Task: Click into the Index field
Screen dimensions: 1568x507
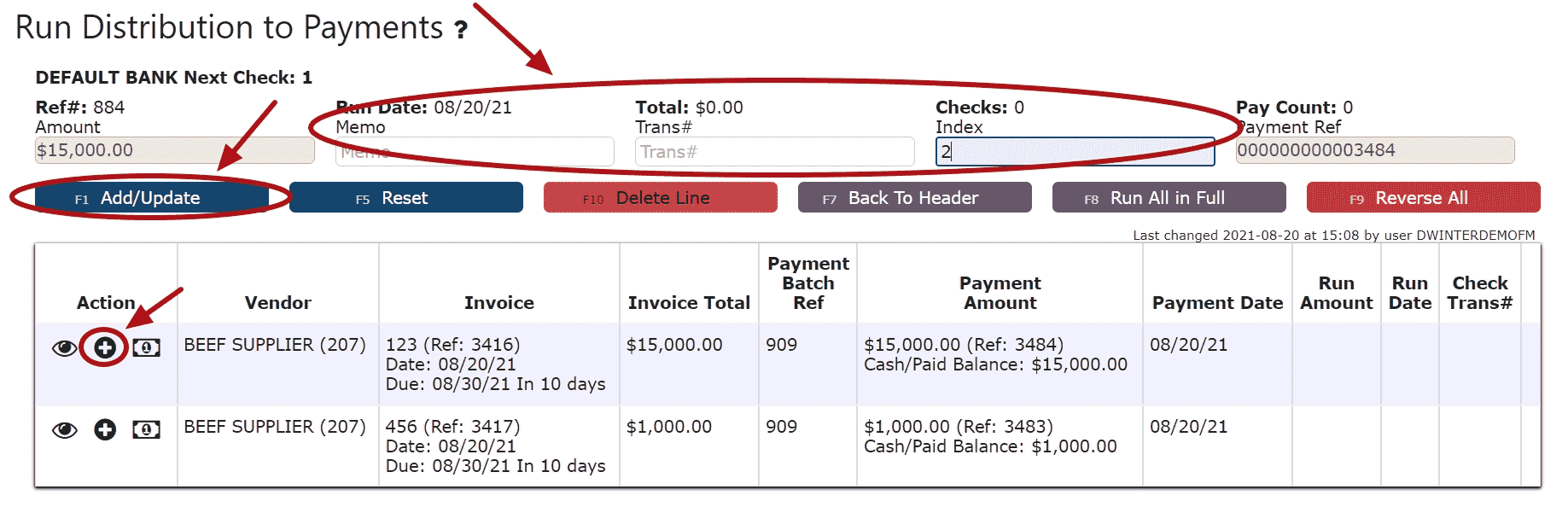Action: pos(1075,152)
